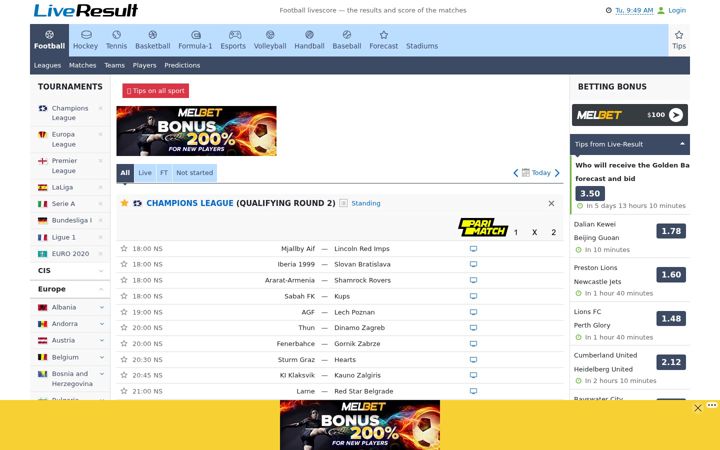Open live broadcast icon for Mjallby Aif match
720x450 pixels.
pyautogui.click(x=473, y=248)
